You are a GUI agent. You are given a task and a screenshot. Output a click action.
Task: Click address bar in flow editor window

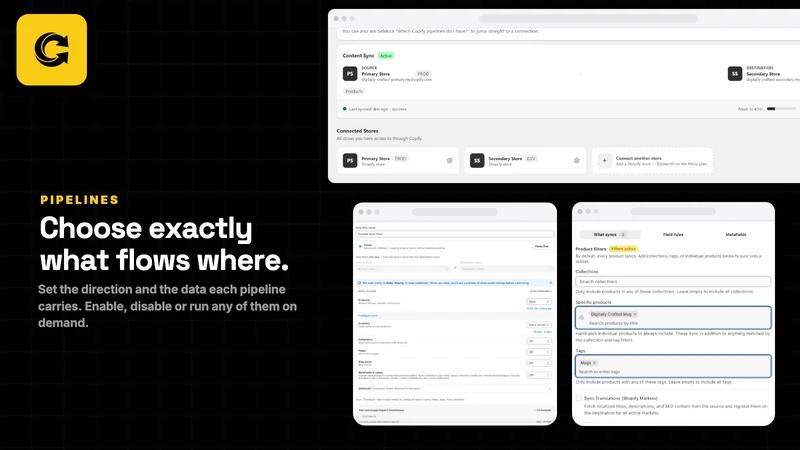coord(455,212)
